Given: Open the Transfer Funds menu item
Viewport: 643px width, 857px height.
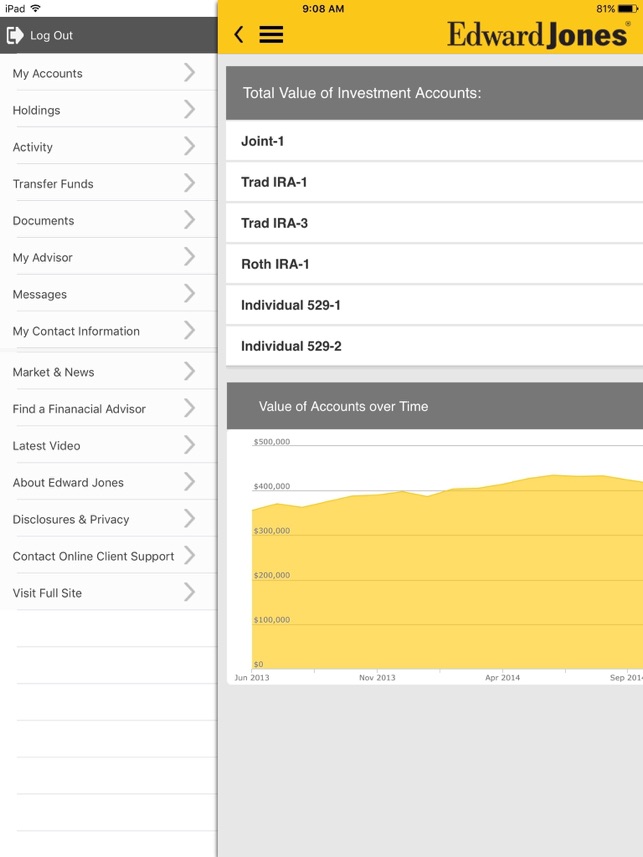Looking at the screenshot, I should pos(108,183).
